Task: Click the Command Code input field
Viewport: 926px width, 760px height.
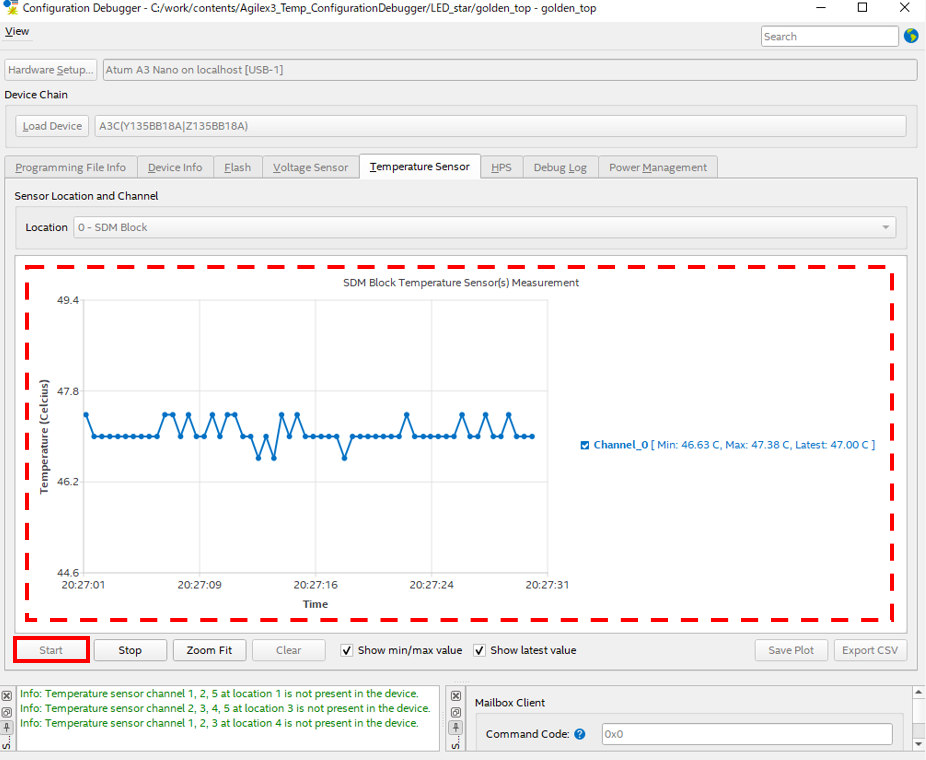Action: pos(746,734)
